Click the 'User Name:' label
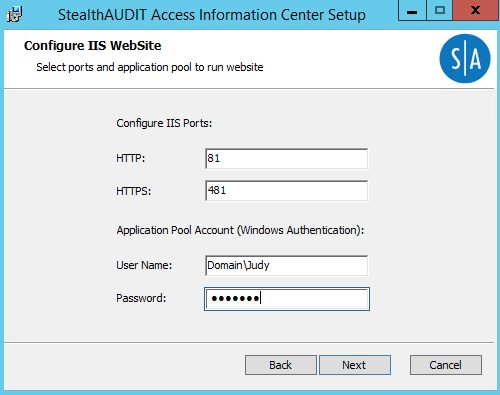Image resolution: width=500 pixels, height=395 pixels. [144, 265]
